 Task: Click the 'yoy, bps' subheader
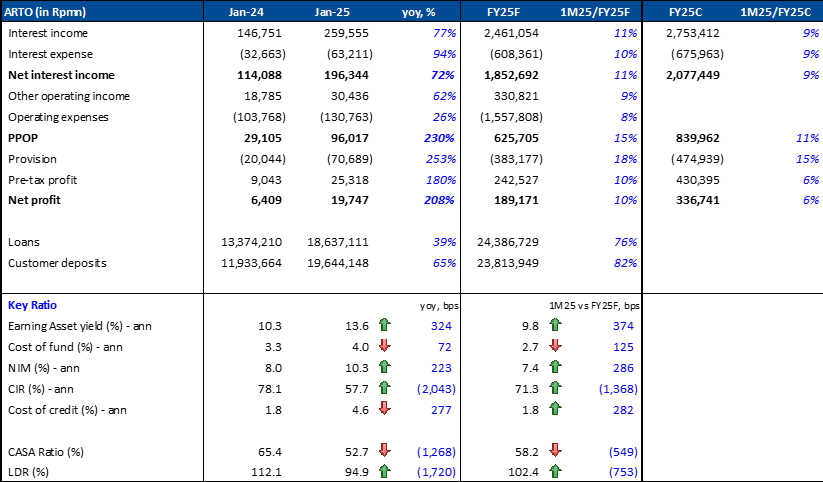point(439,306)
